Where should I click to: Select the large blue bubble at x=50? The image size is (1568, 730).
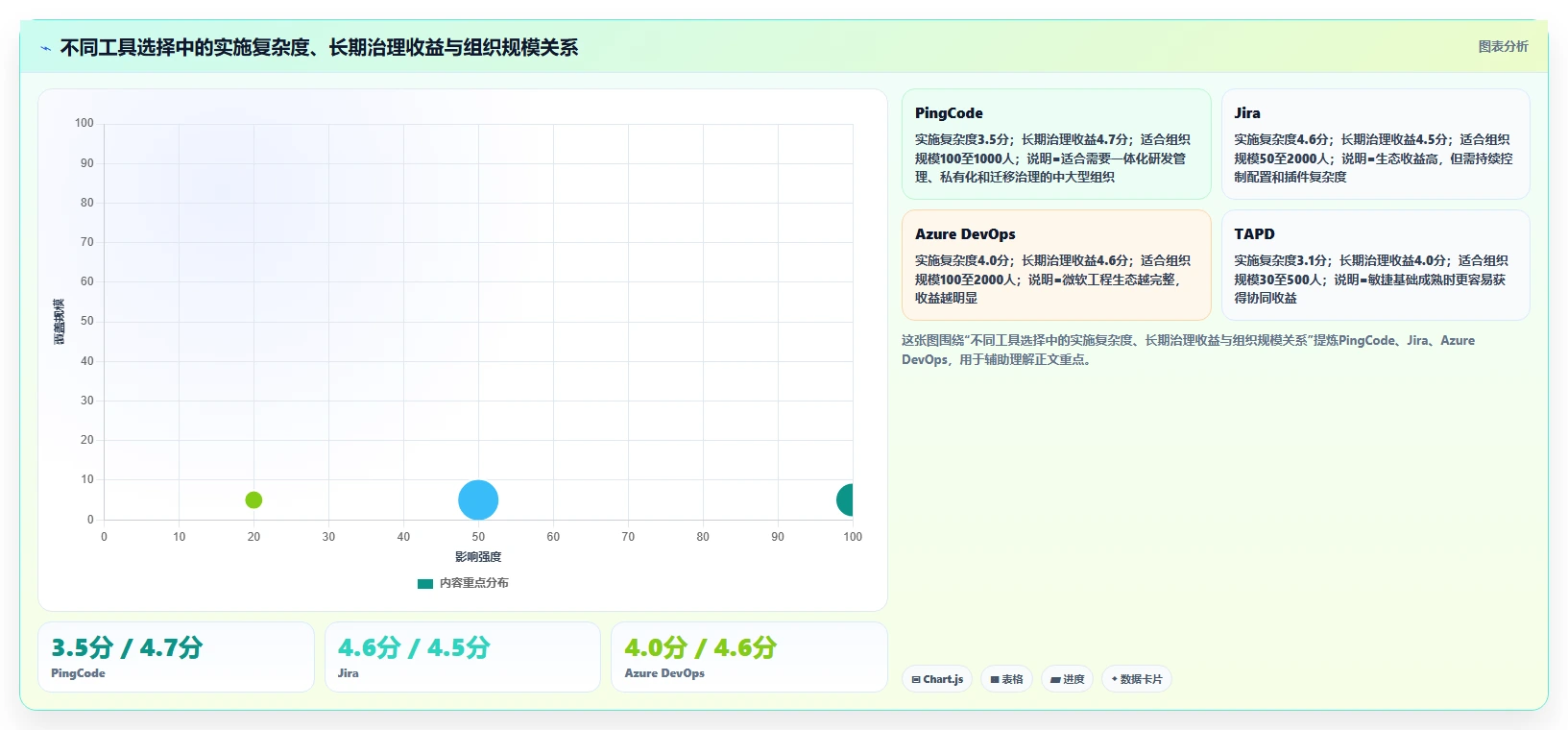478,499
